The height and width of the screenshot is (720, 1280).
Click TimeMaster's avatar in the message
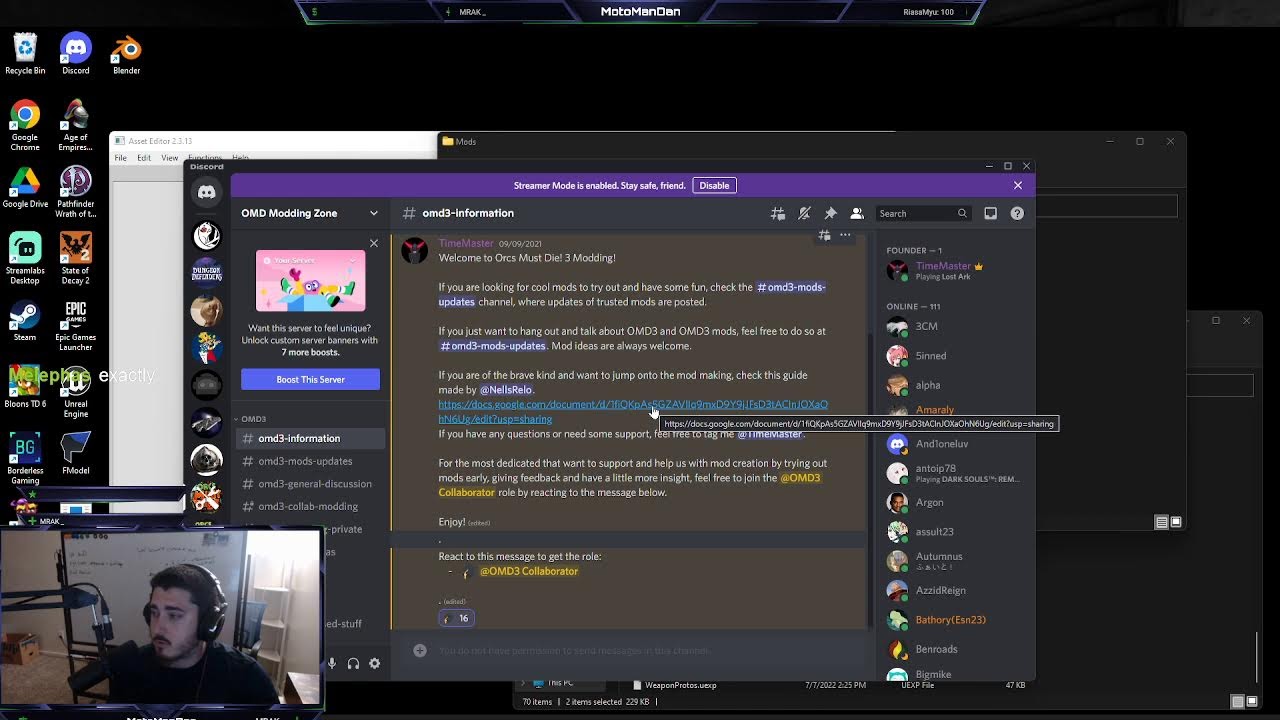[415, 250]
